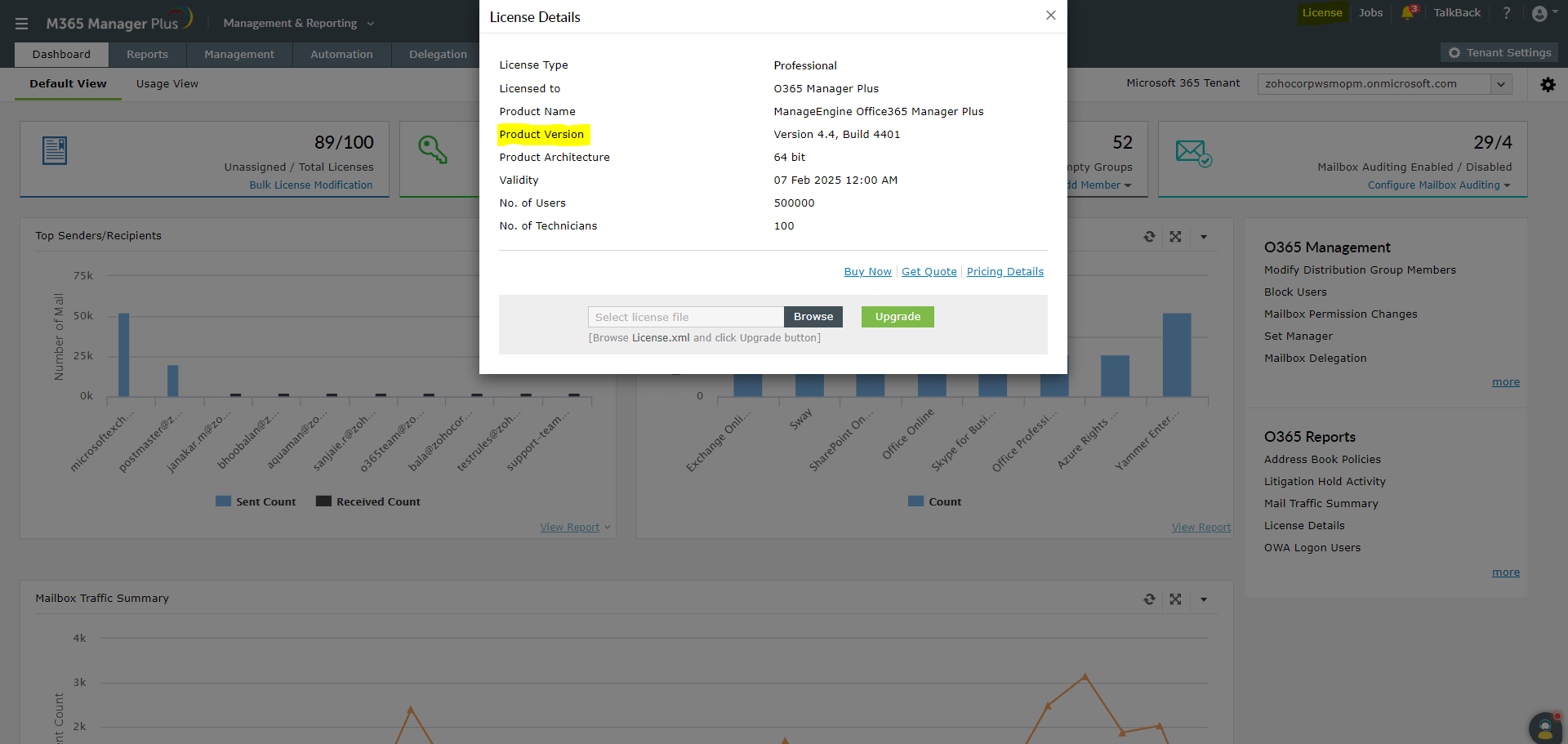Switch to Usage View tab
Image resolution: width=1568 pixels, height=744 pixels.
[167, 84]
